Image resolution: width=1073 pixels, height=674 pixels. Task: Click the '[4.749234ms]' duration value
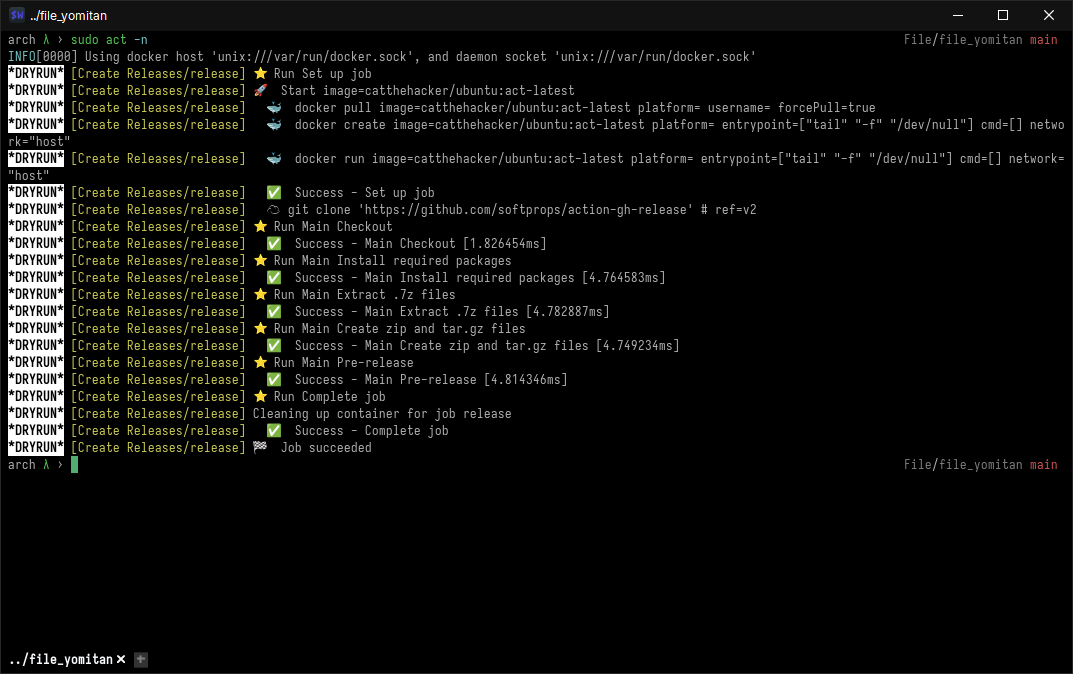pyautogui.click(x=638, y=346)
